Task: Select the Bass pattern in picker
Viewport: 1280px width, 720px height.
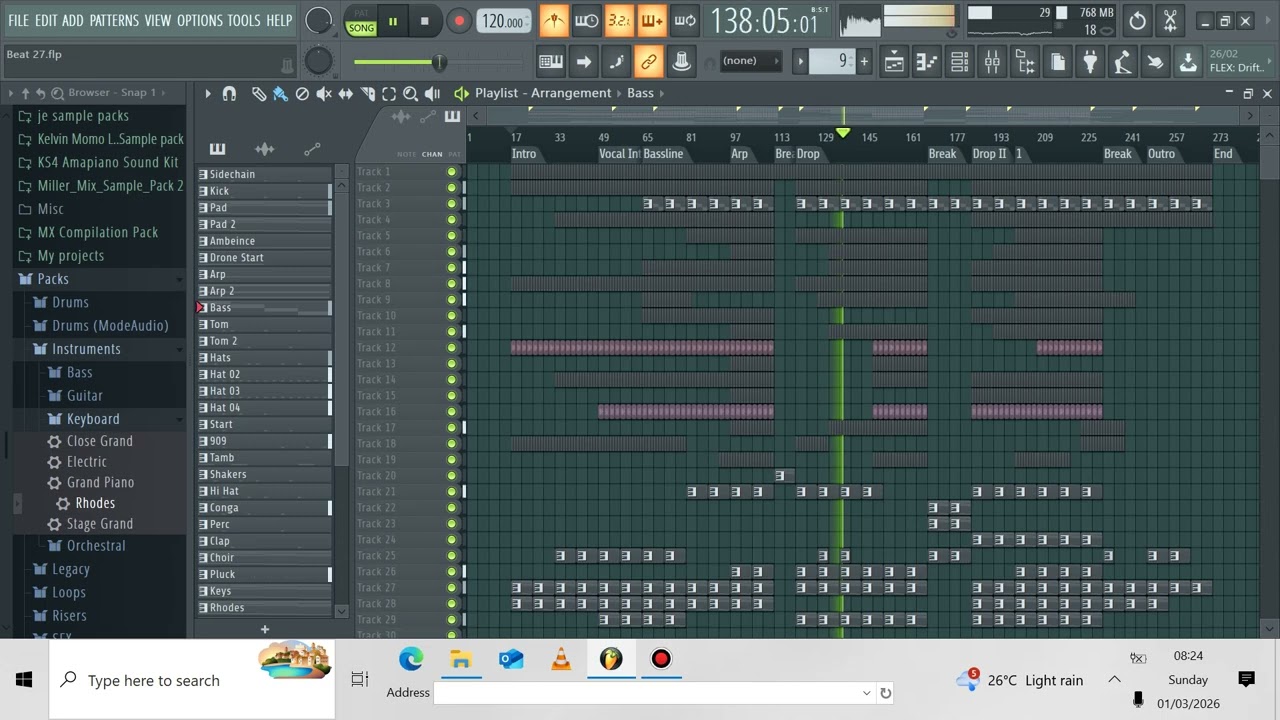Action: click(x=264, y=308)
